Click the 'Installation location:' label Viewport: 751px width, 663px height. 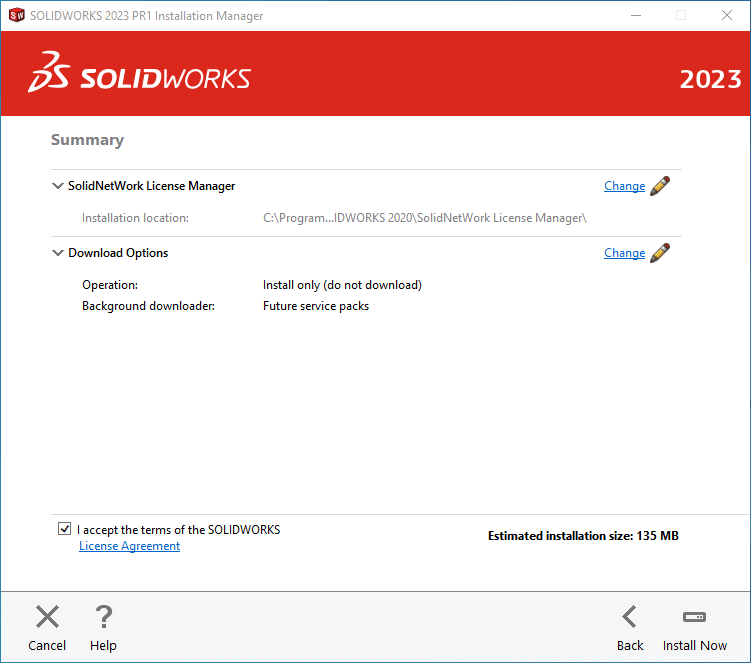[136, 218]
